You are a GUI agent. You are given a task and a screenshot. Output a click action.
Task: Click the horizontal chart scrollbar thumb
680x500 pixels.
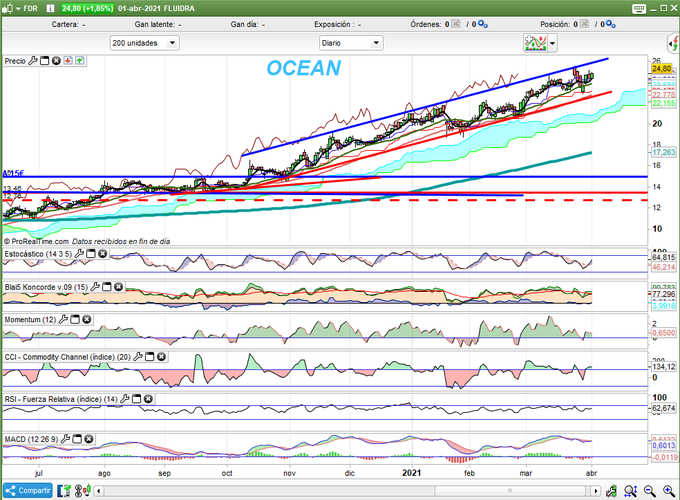pyautogui.click(x=512, y=491)
